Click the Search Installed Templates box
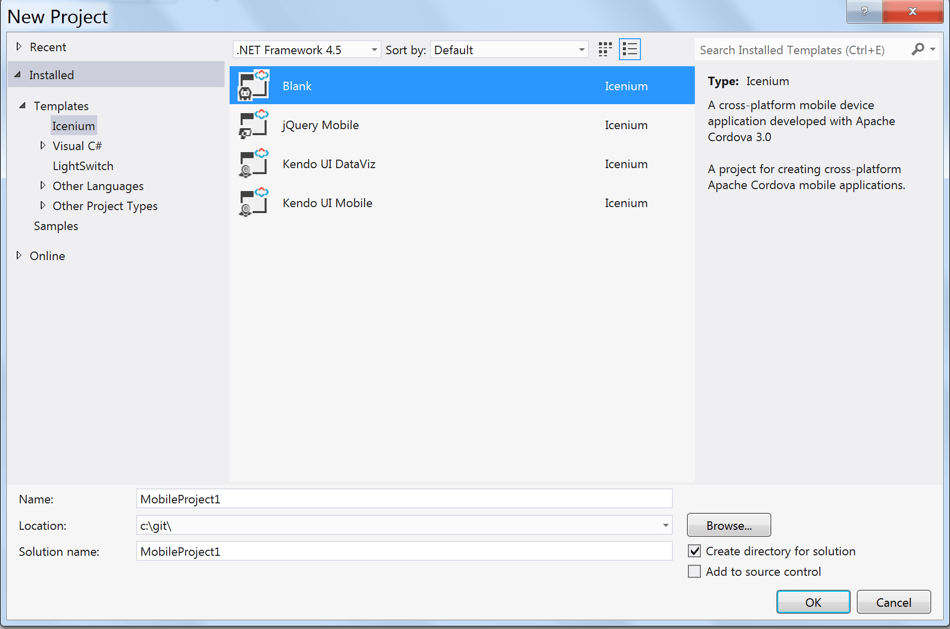 click(x=803, y=50)
